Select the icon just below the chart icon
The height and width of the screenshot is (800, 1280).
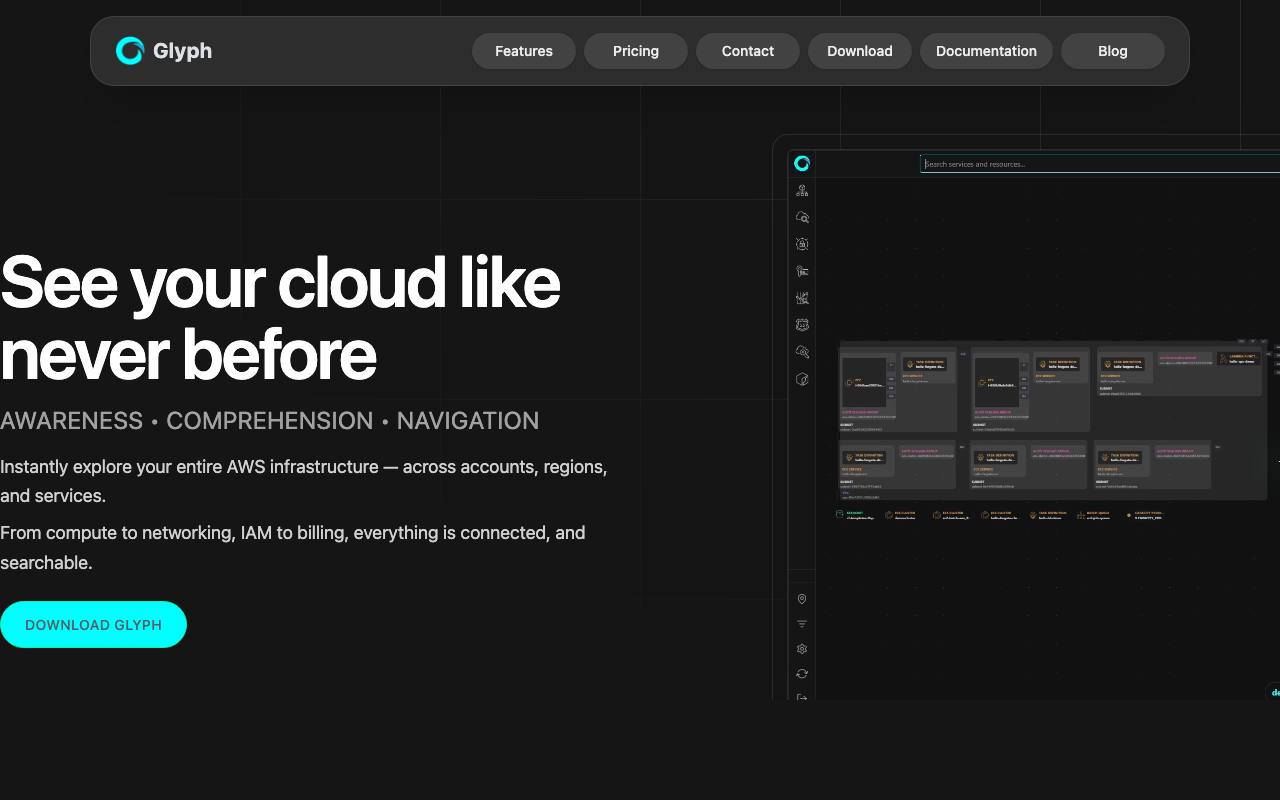[x=802, y=325]
